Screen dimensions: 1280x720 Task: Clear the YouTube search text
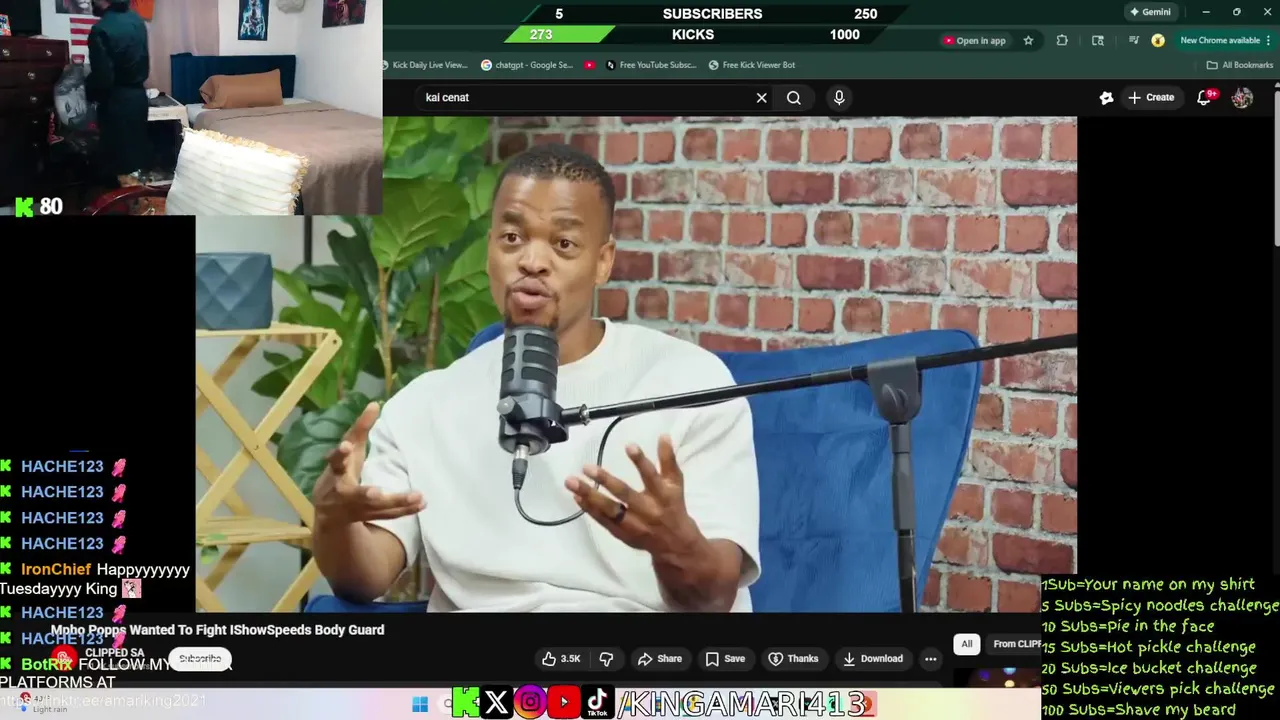point(761,97)
